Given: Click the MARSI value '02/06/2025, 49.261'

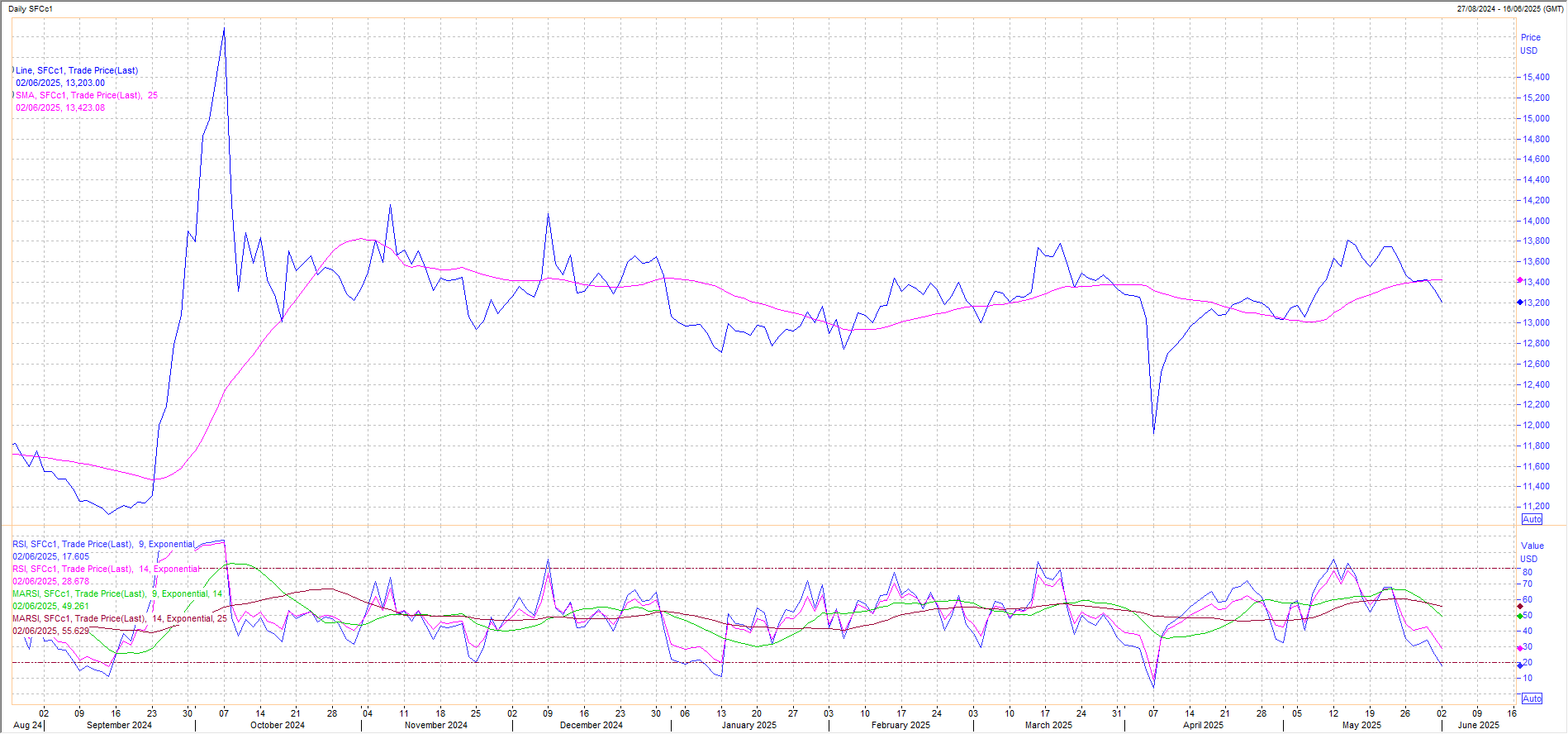Looking at the screenshot, I should coord(50,607).
